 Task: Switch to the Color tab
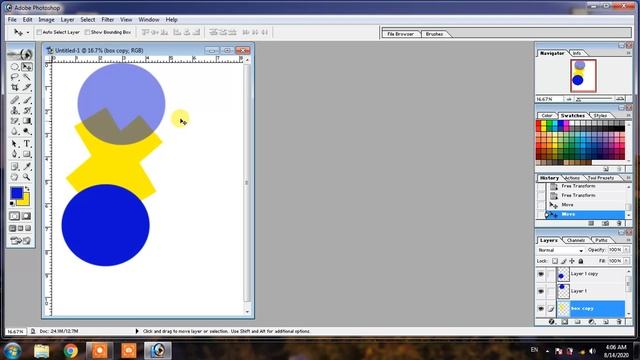point(547,116)
